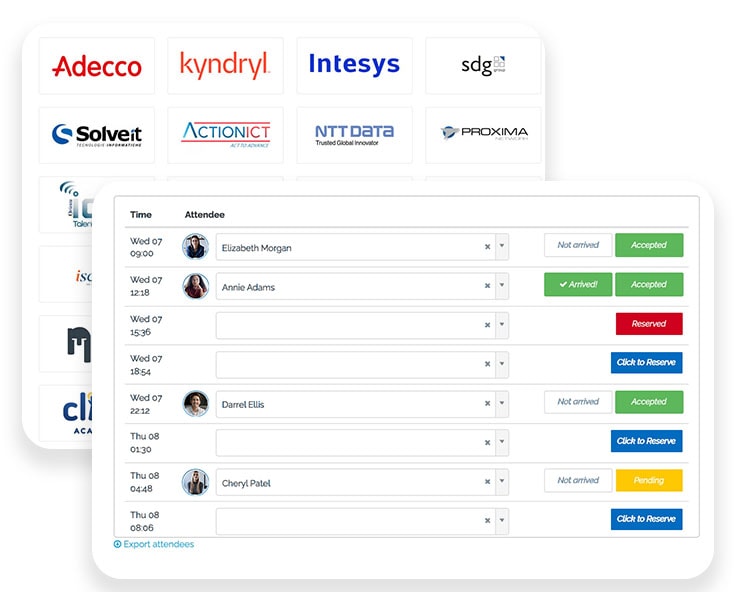Expand attendee dropdown for Wed 07 15:36
Screen dimensions: 738x592
point(502,325)
